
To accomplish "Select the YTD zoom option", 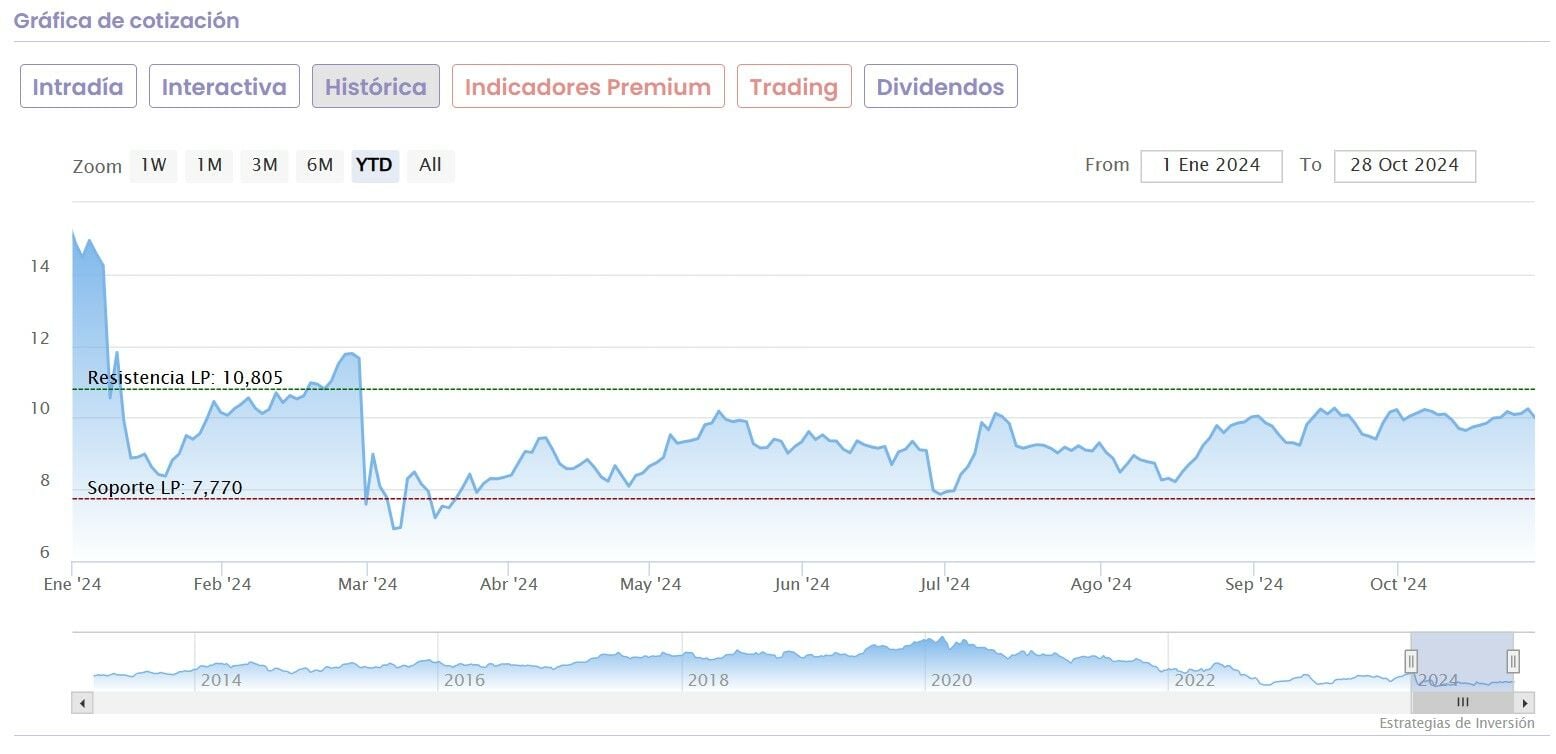I will [x=375, y=165].
